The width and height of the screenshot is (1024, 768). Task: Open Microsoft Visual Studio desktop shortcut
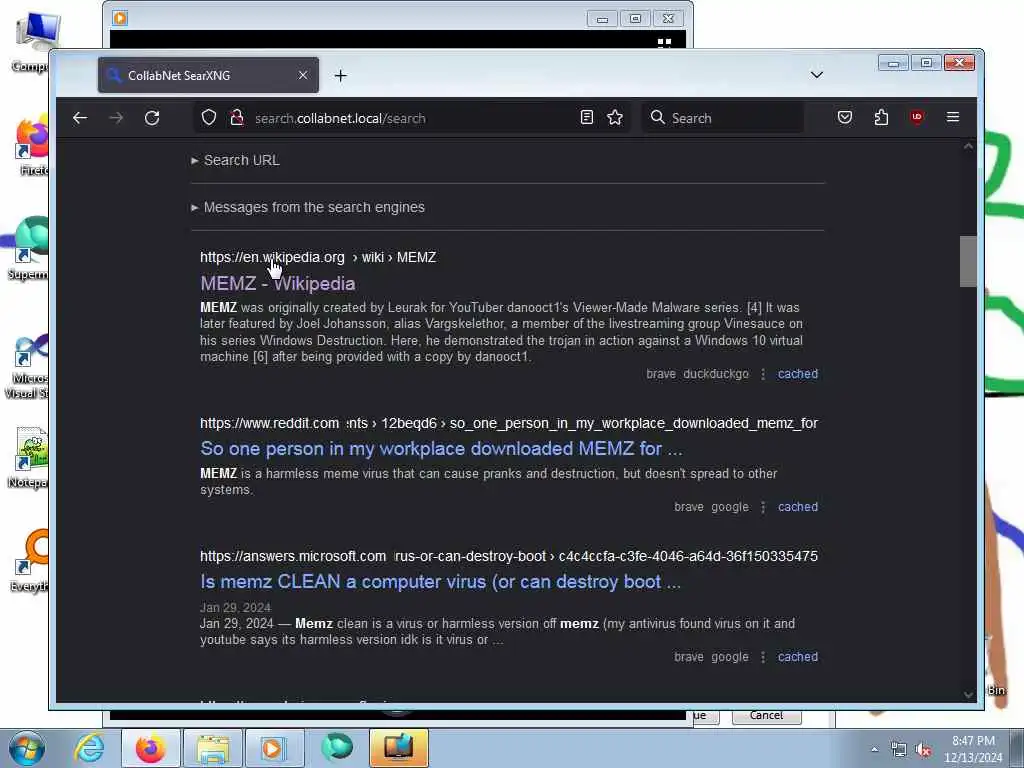click(27, 366)
